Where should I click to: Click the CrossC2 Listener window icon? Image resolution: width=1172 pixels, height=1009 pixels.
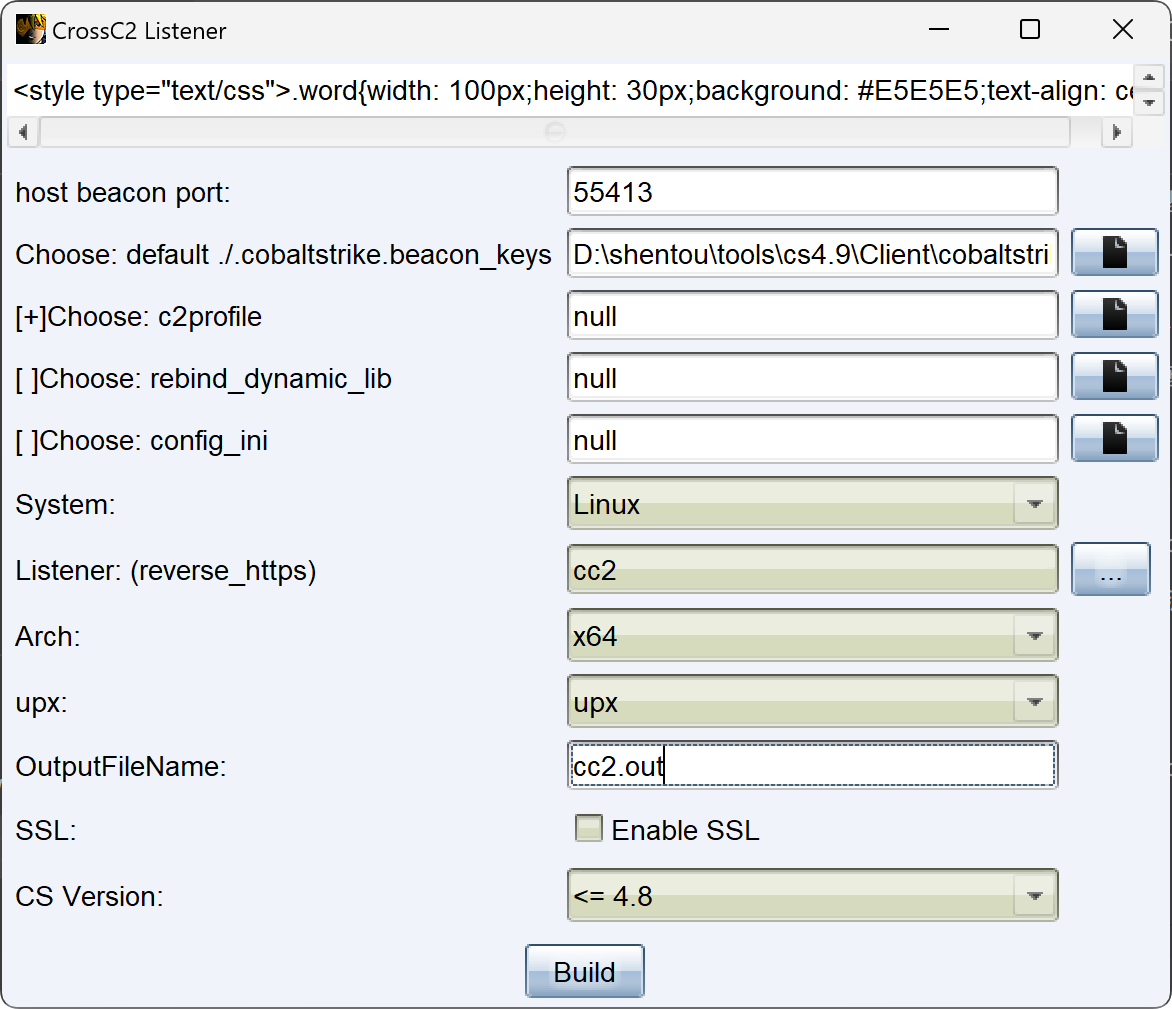(31, 30)
